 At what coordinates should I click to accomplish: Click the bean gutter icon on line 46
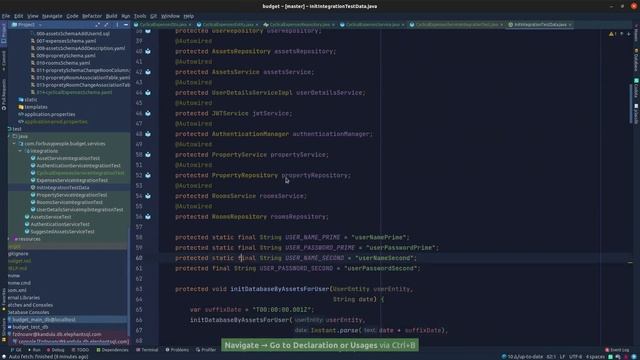[x=148, y=113]
